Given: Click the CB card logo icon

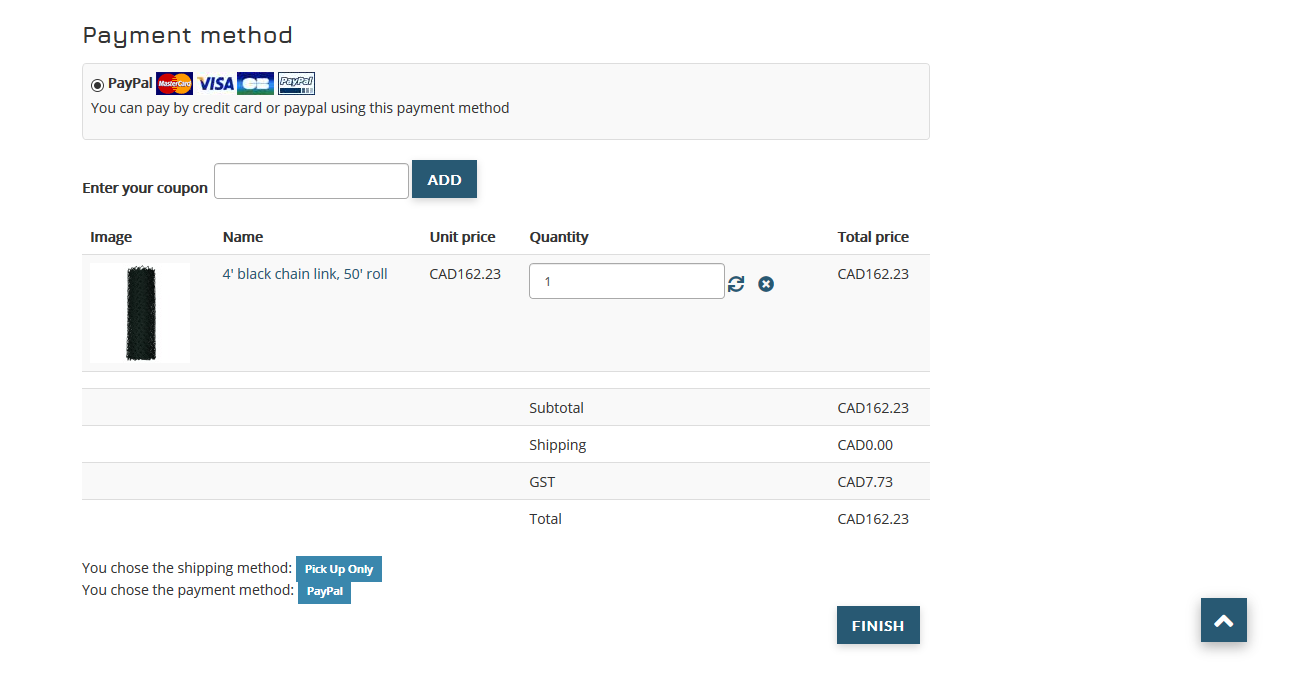Looking at the screenshot, I should [x=255, y=84].
